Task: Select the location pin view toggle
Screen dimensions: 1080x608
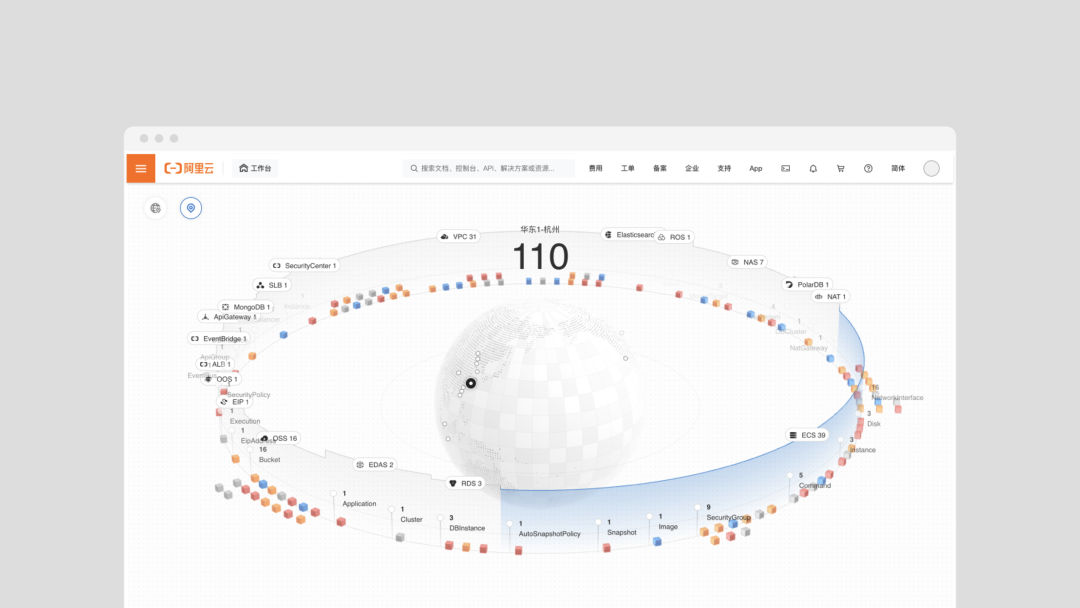Action: (x=191, y=208)
